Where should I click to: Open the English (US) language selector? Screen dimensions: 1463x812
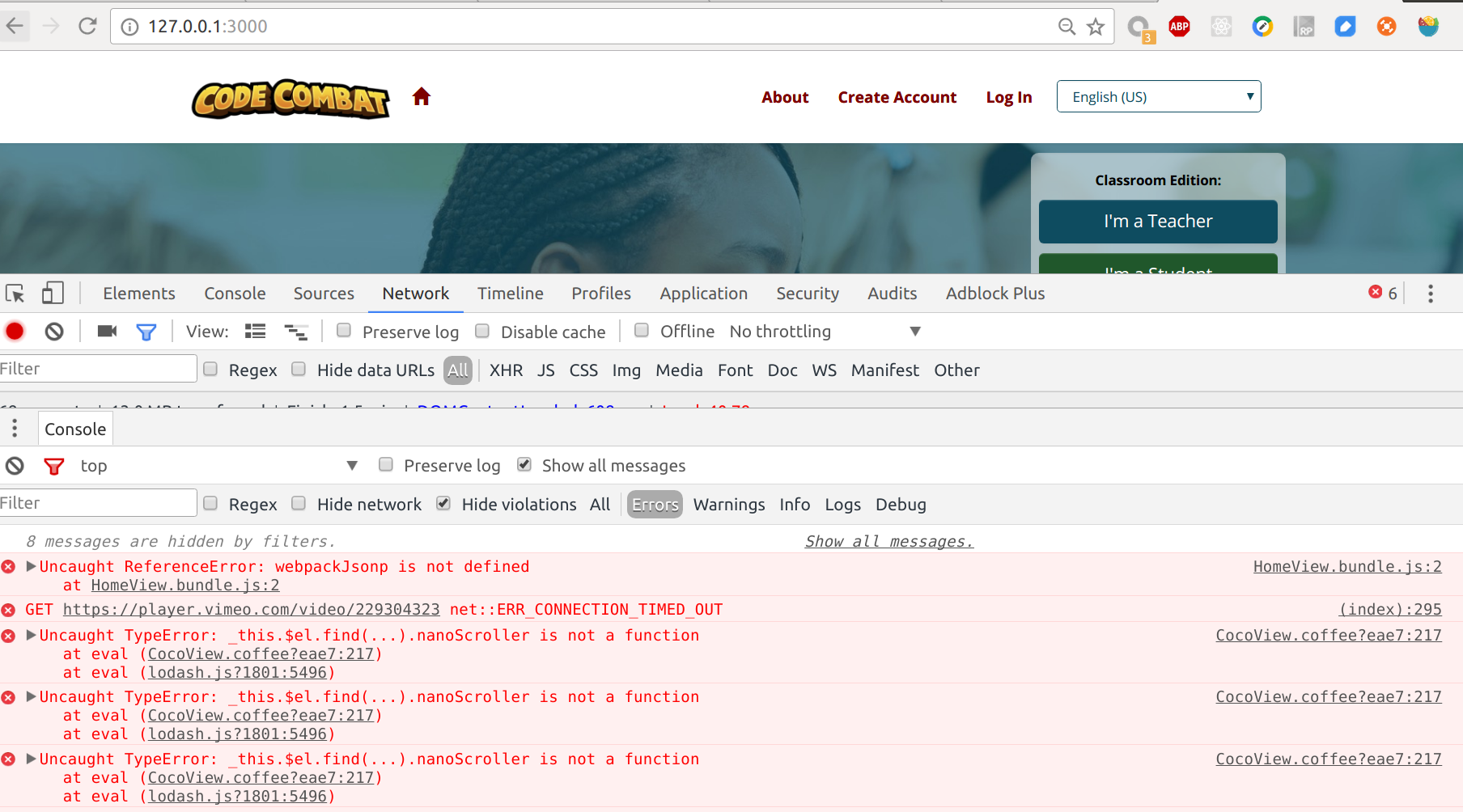(1159, 96)
